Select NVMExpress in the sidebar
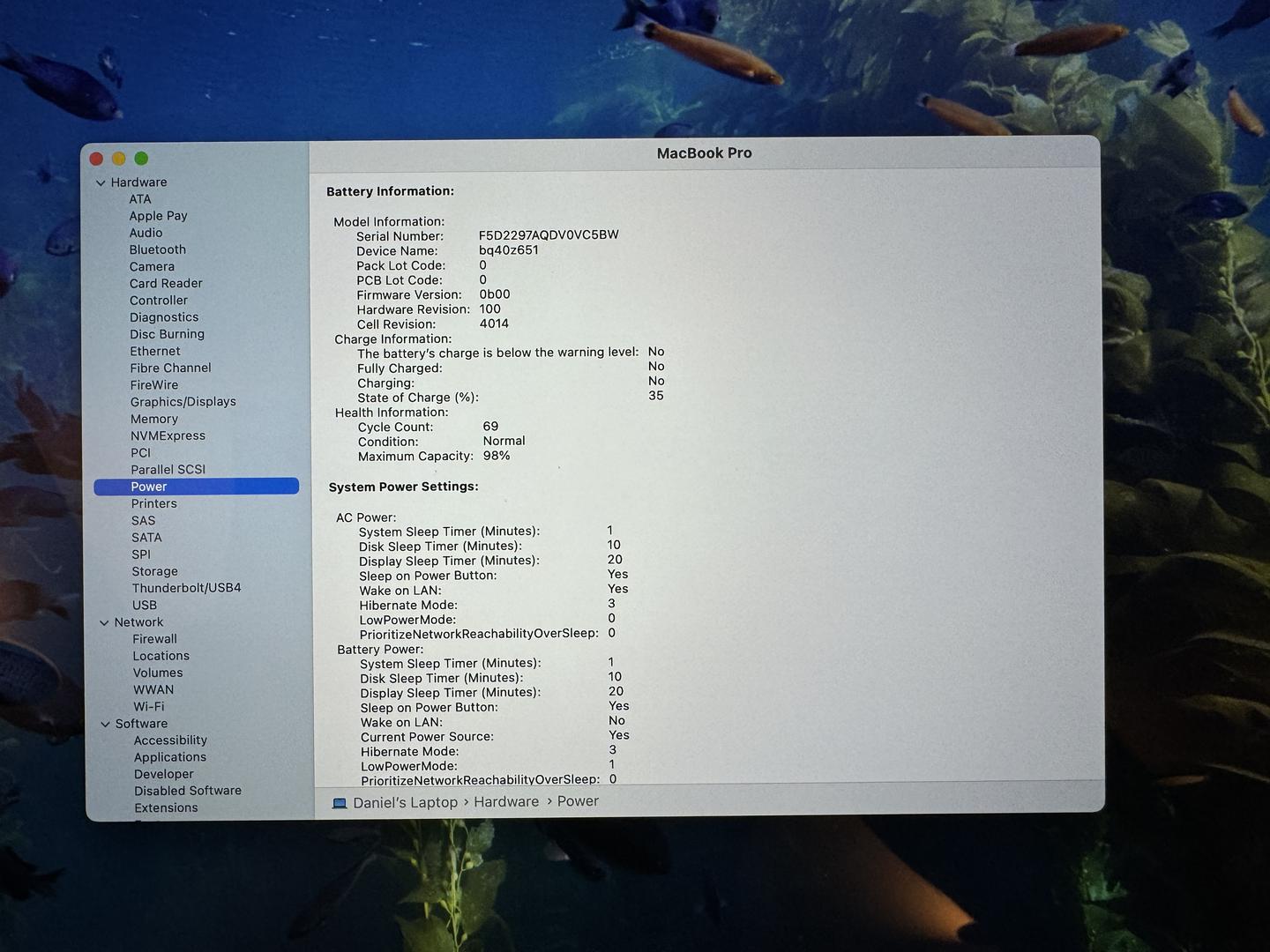Image resolution: width=1270 pixels, height=952 pixels. [168, 436]
